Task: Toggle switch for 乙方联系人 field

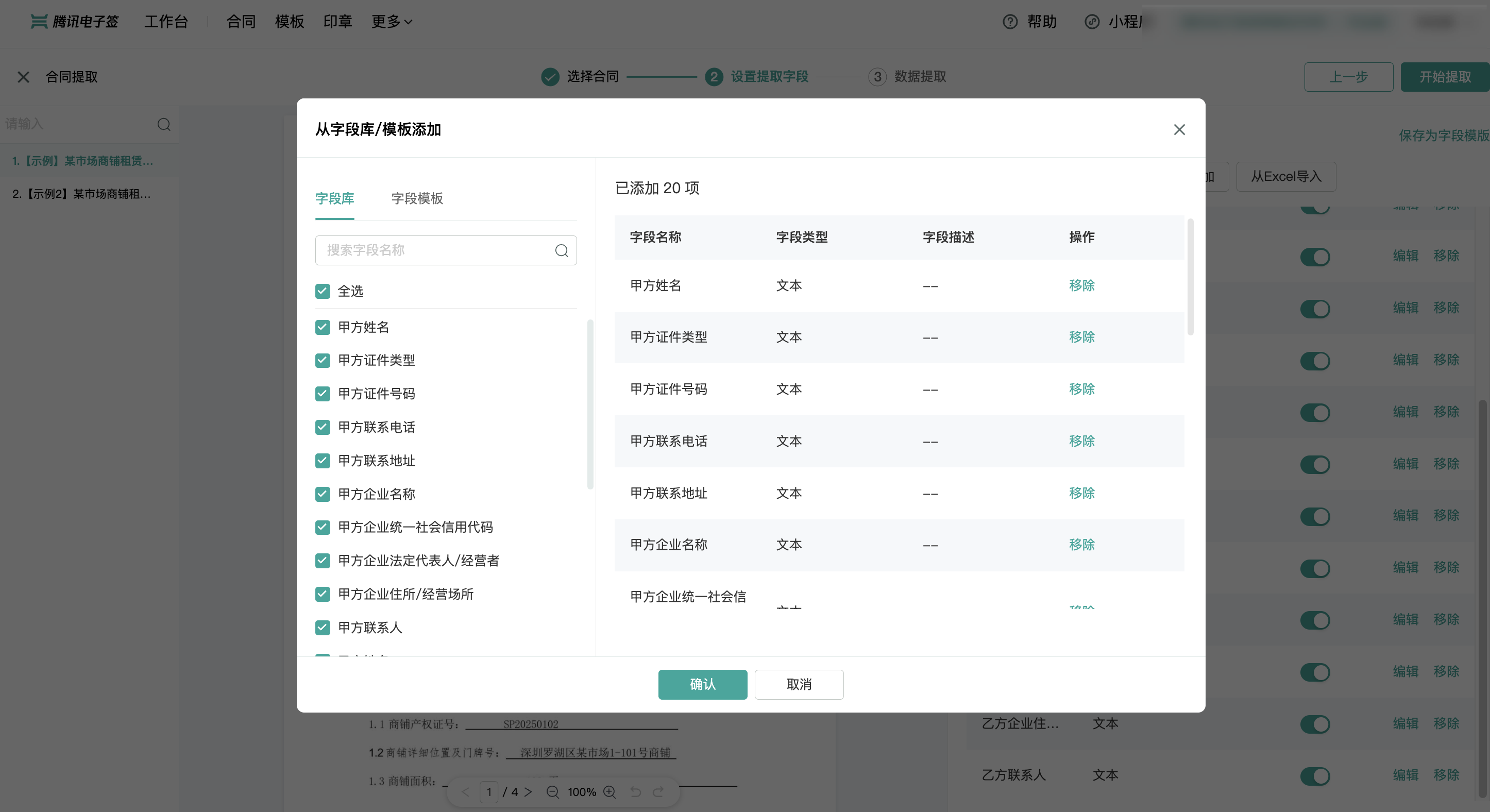Action: tap(1315, 775)
